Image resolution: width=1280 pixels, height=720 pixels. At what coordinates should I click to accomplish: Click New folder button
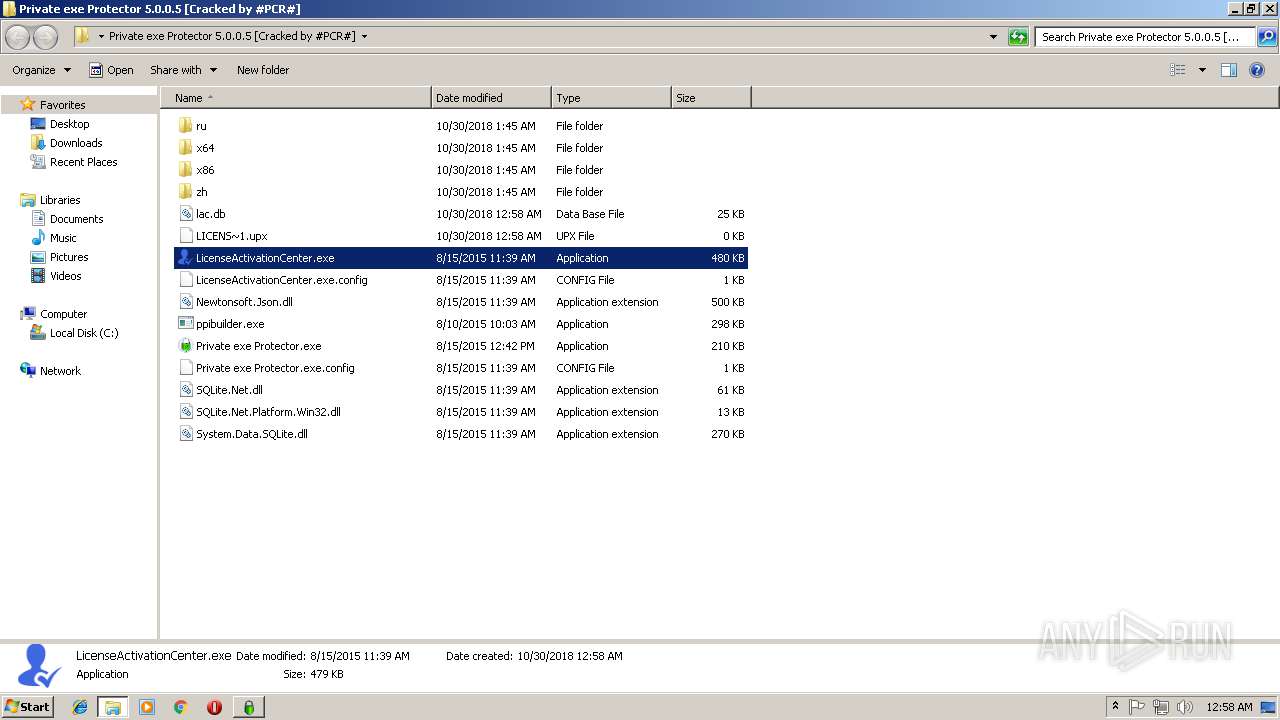263,70
